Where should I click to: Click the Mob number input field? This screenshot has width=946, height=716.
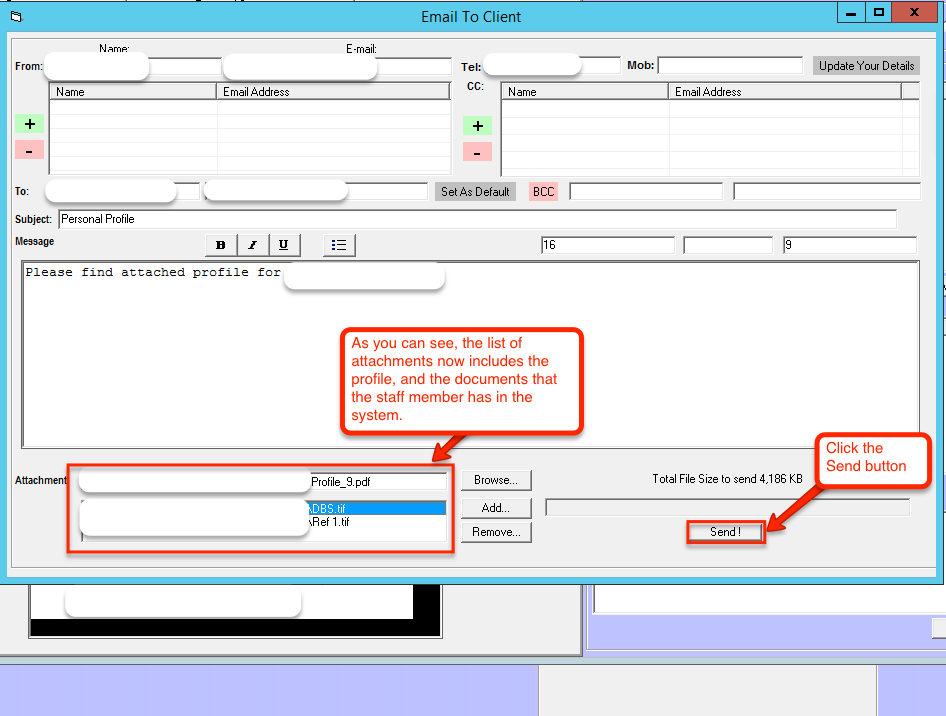729,66
